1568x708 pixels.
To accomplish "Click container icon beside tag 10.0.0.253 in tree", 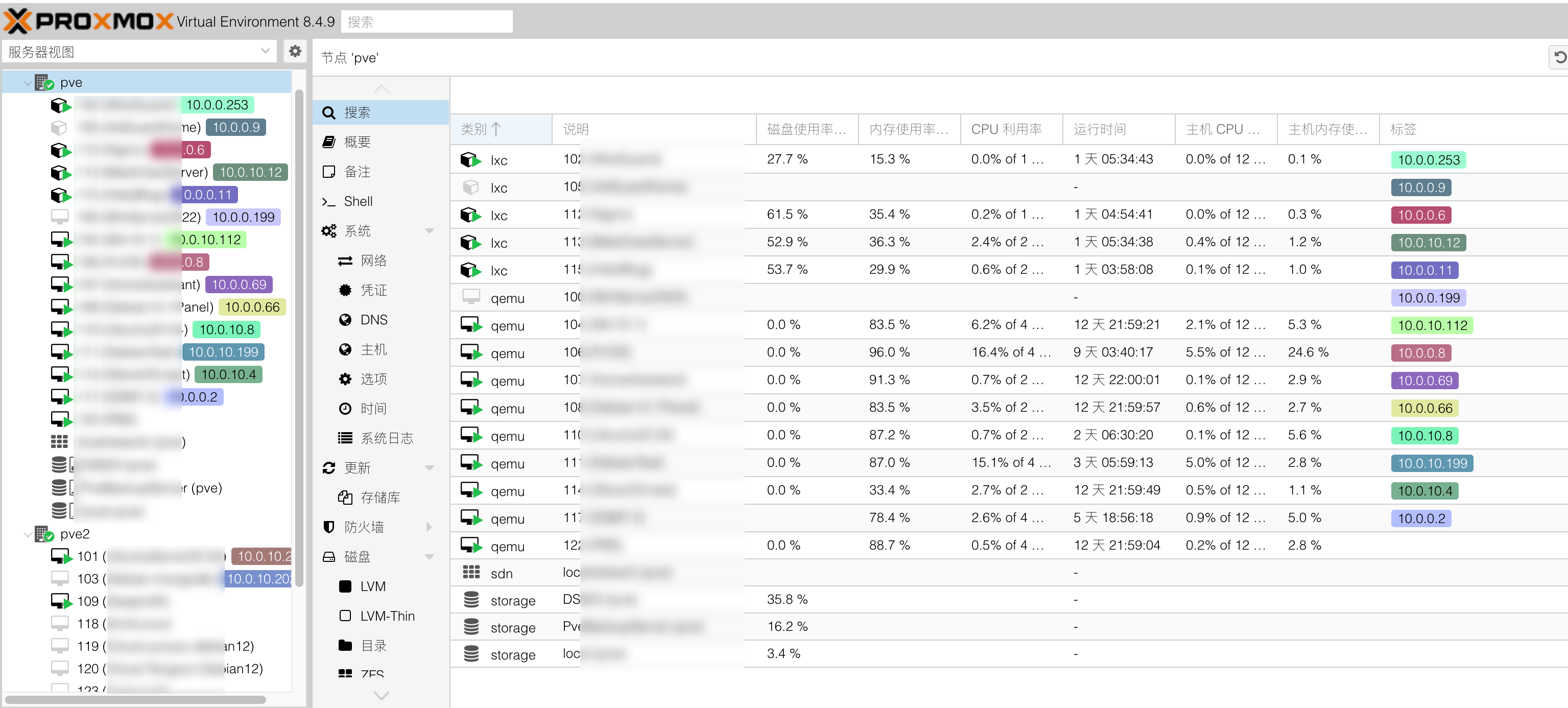I will pos(60,105).
